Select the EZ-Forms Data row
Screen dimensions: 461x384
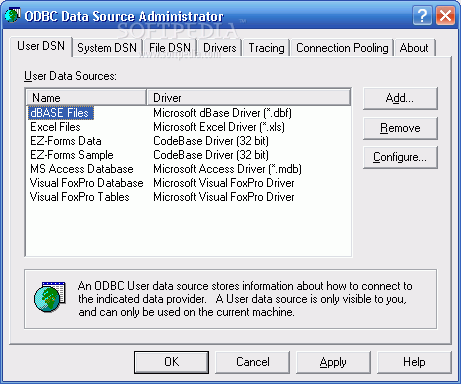pos(66,141)
